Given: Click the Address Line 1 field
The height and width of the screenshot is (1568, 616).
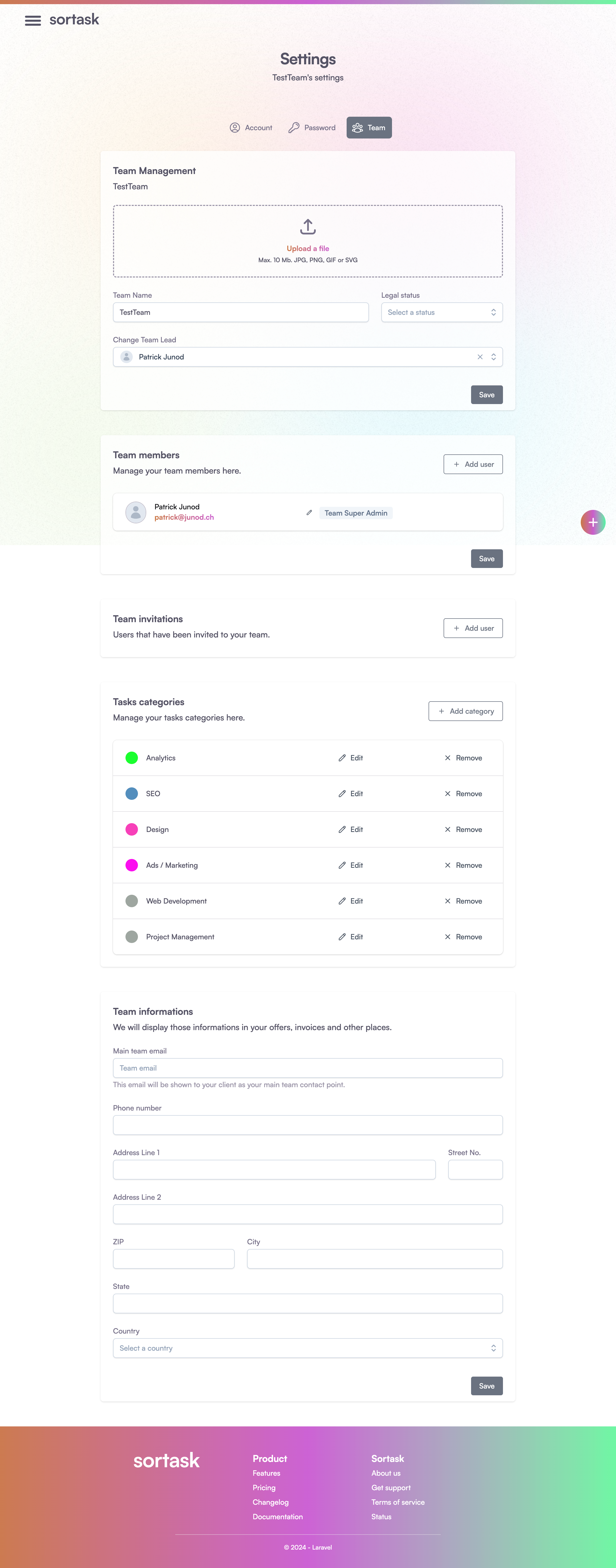Looking at the screenshot, I should 274,1169.
